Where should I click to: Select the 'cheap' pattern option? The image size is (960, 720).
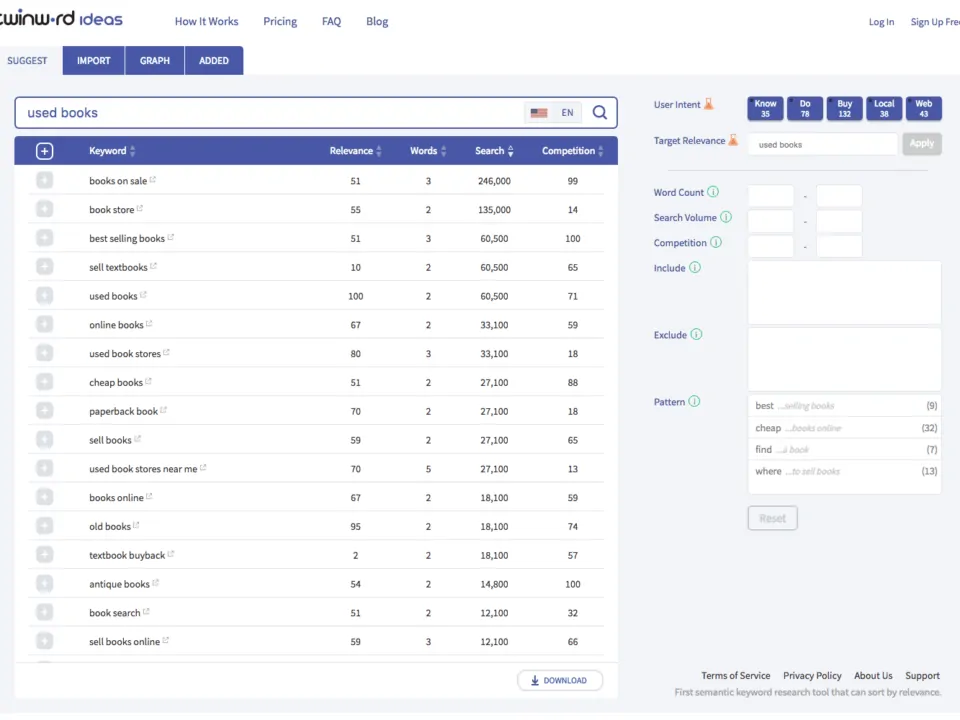coord(845,427)
